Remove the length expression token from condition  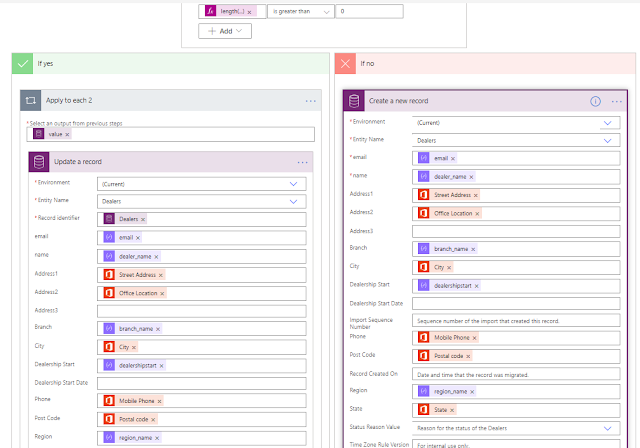pyautogui.click(x=249, y=12)
